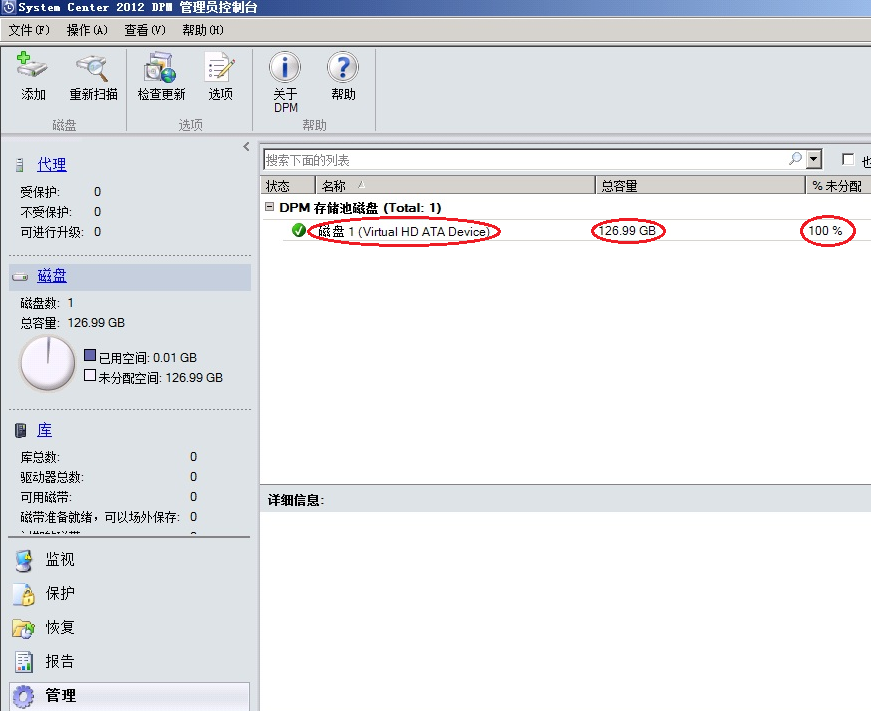Sort by 状态 column header
The image size is (871, 711).
point(288,186)
